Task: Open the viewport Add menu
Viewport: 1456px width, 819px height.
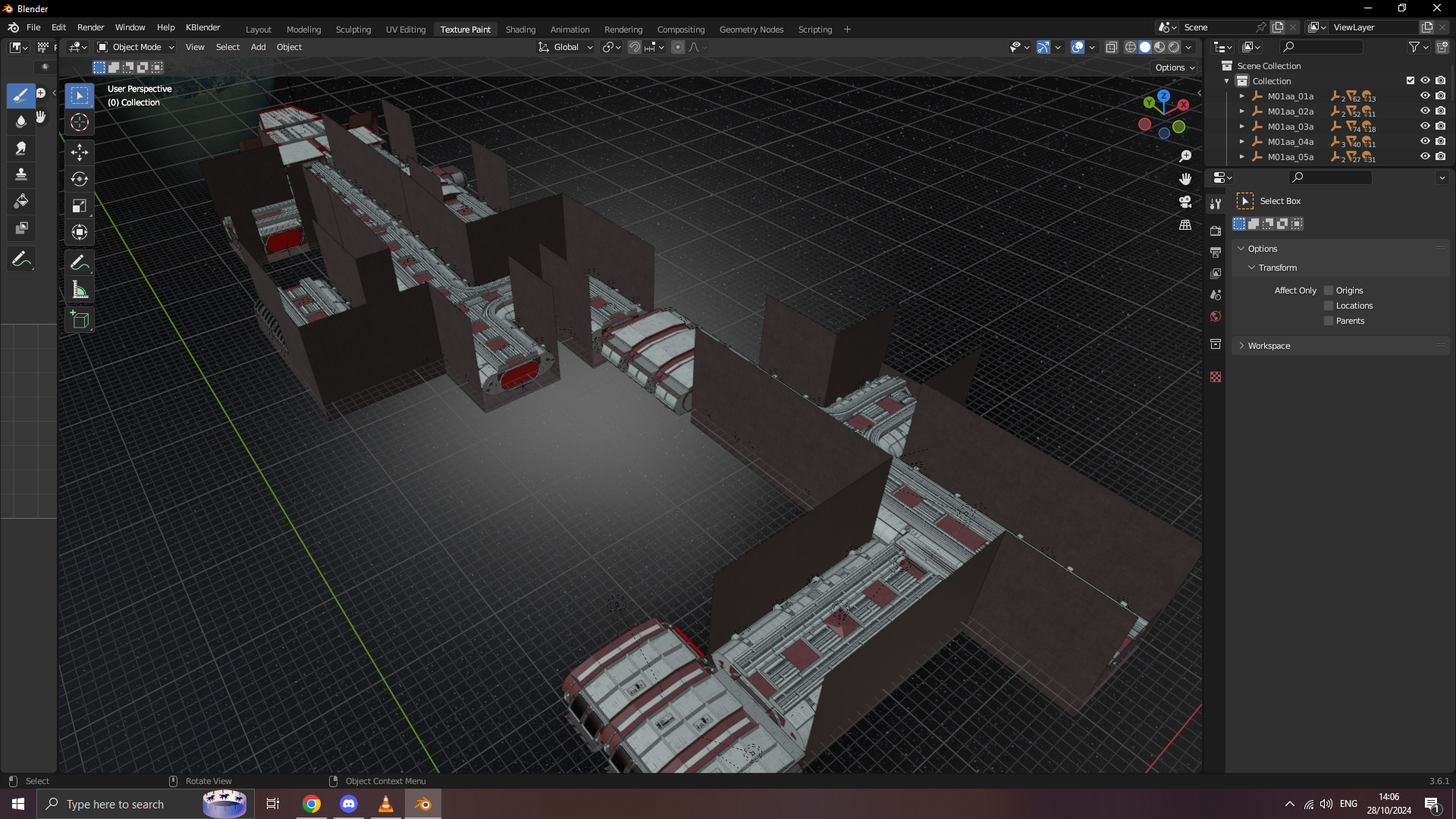Action: pos(258,47)
